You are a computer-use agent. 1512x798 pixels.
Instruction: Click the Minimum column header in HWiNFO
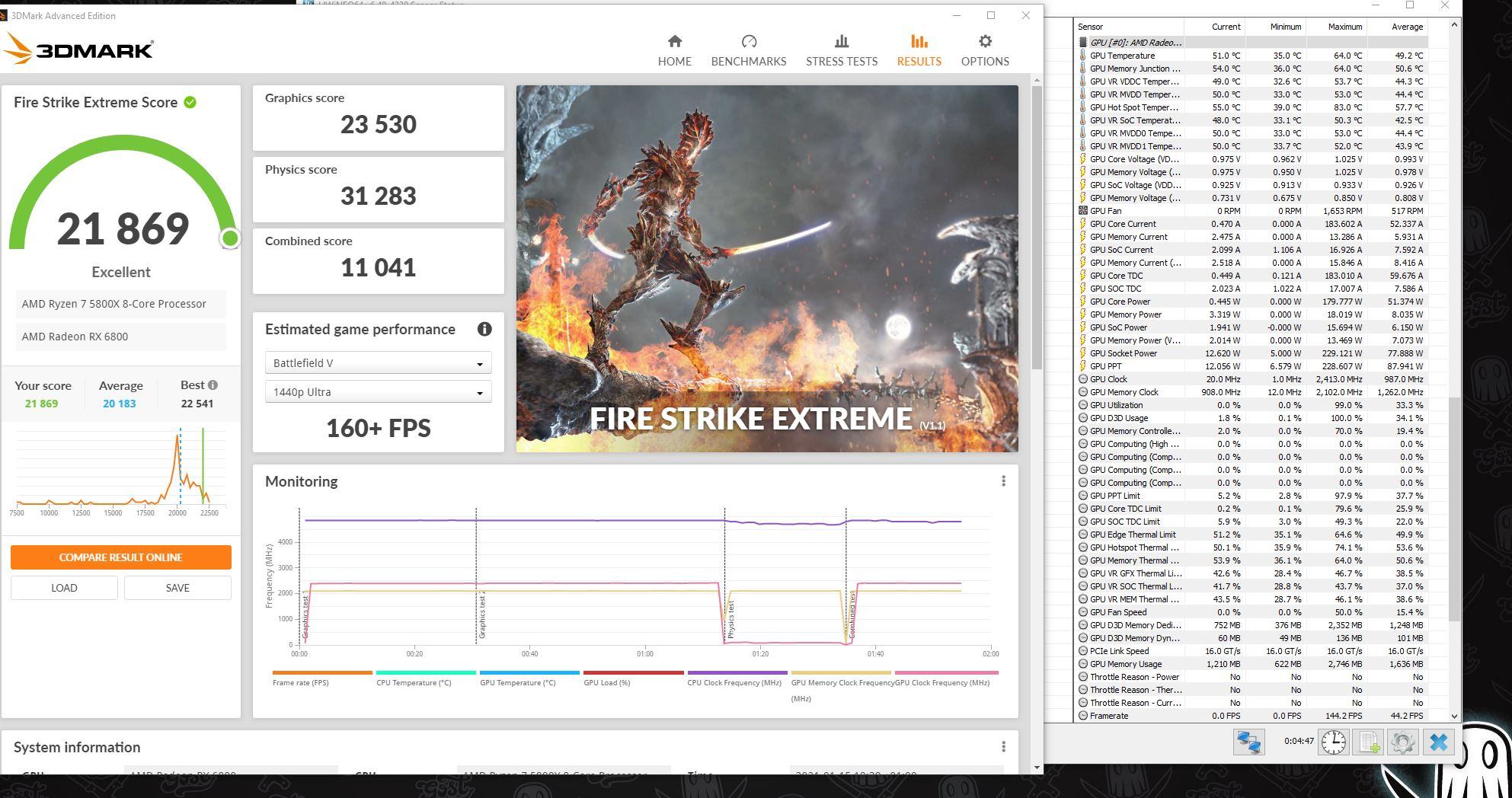(x=1275, y=27)
